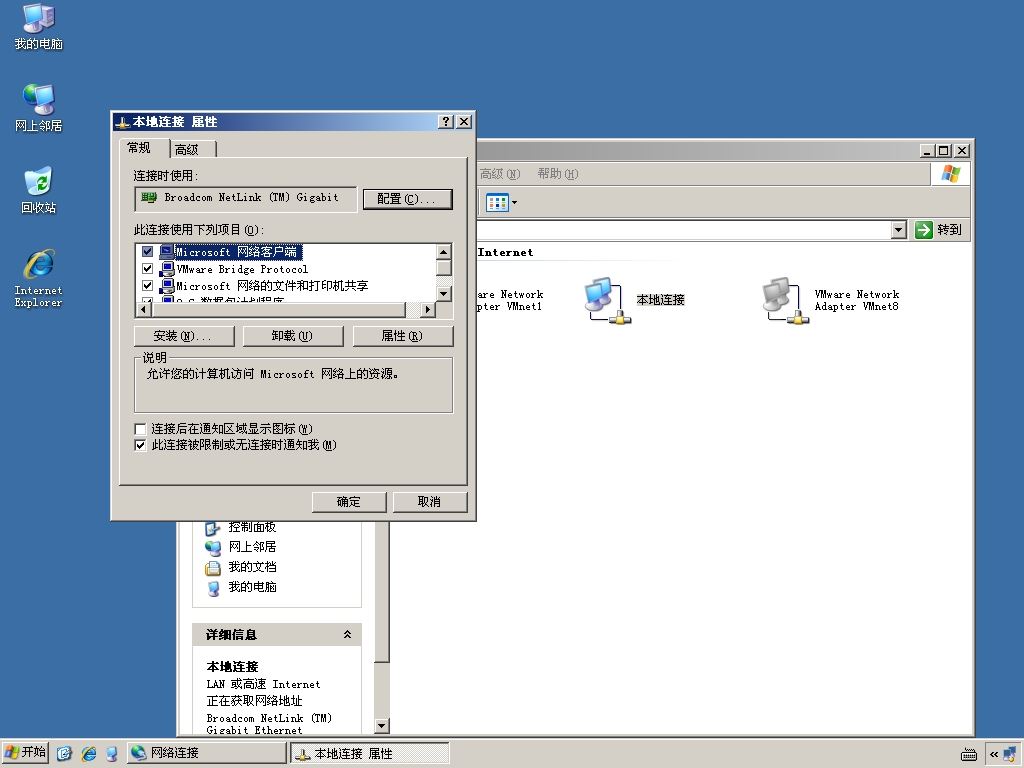1024x768 pixels.
Task: Click the 控制面板 link text
Action: coord(252,527)
